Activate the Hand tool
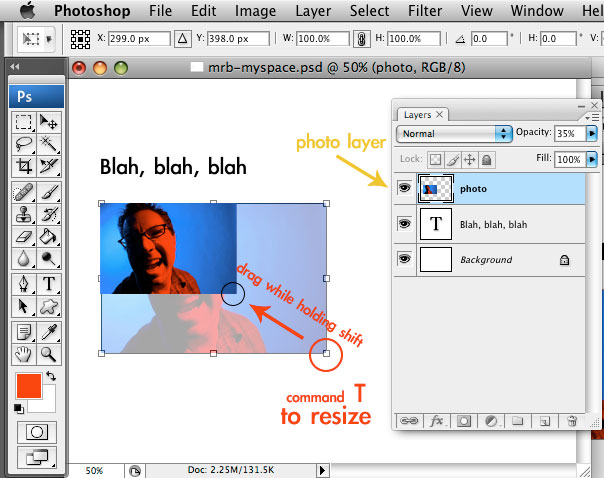This screenshot has height=478, width=604. click(24, 353)
